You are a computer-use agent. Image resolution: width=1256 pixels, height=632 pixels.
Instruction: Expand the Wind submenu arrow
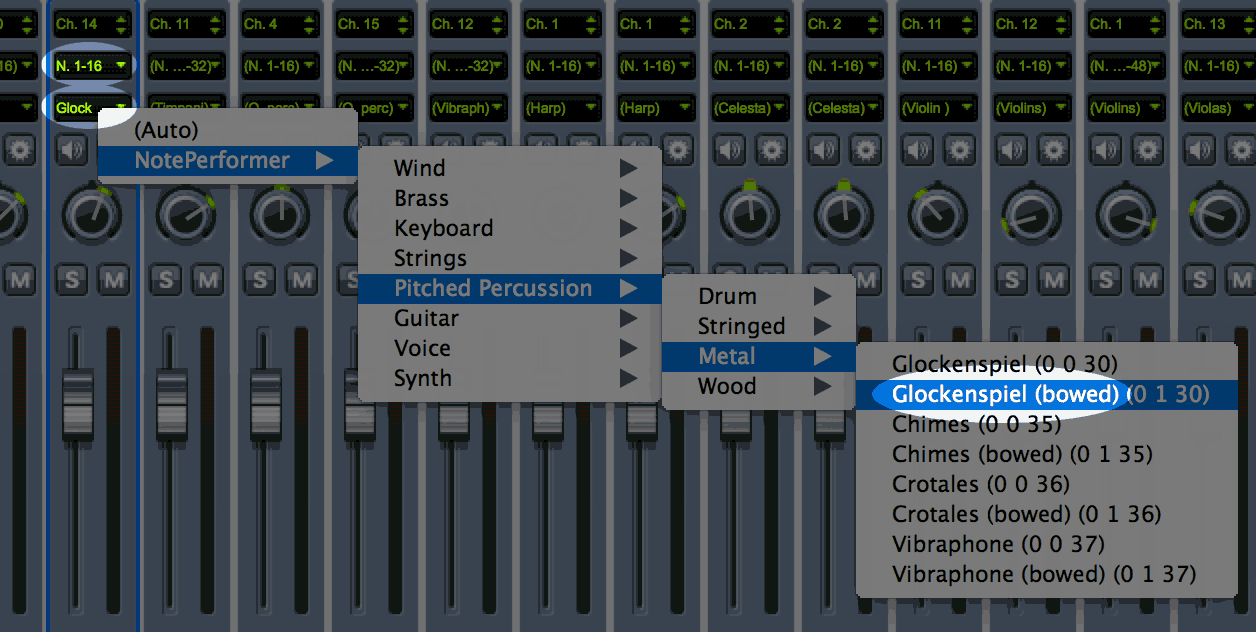(x=628, y=168)
